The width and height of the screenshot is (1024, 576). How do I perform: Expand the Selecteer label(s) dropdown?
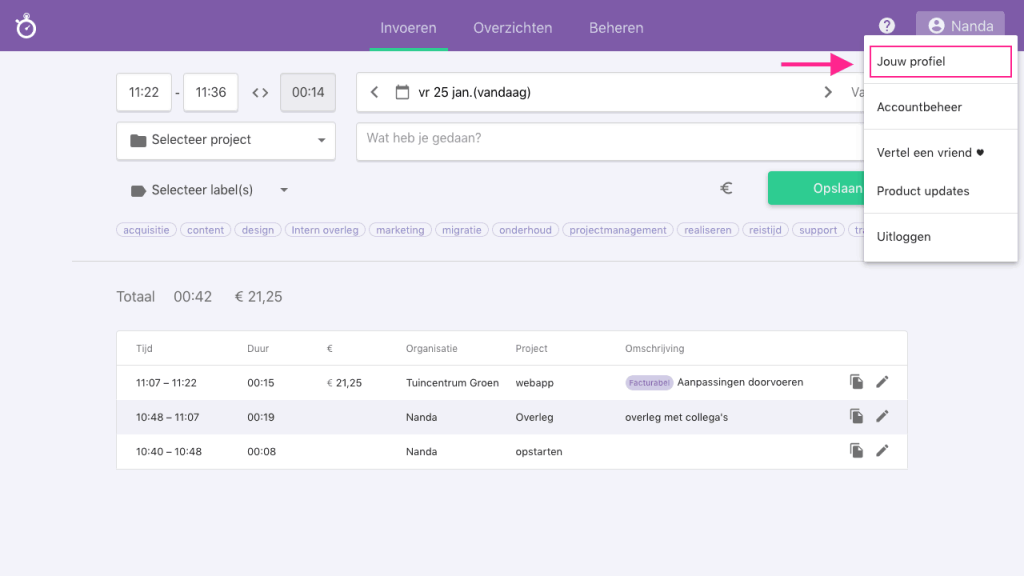point(209,190)
